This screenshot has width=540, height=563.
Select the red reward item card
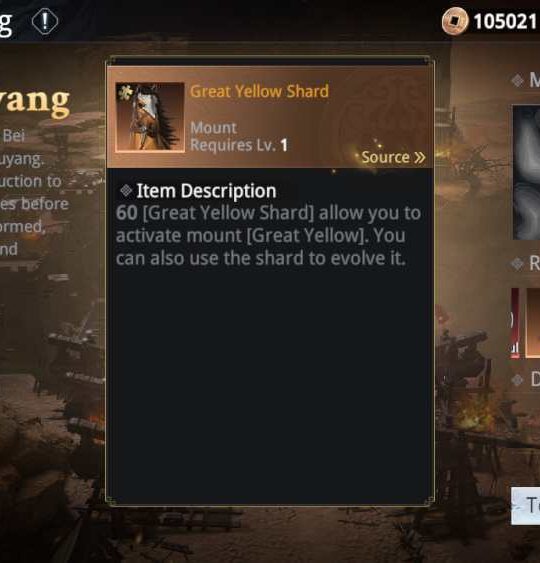(x=515, y=323)
